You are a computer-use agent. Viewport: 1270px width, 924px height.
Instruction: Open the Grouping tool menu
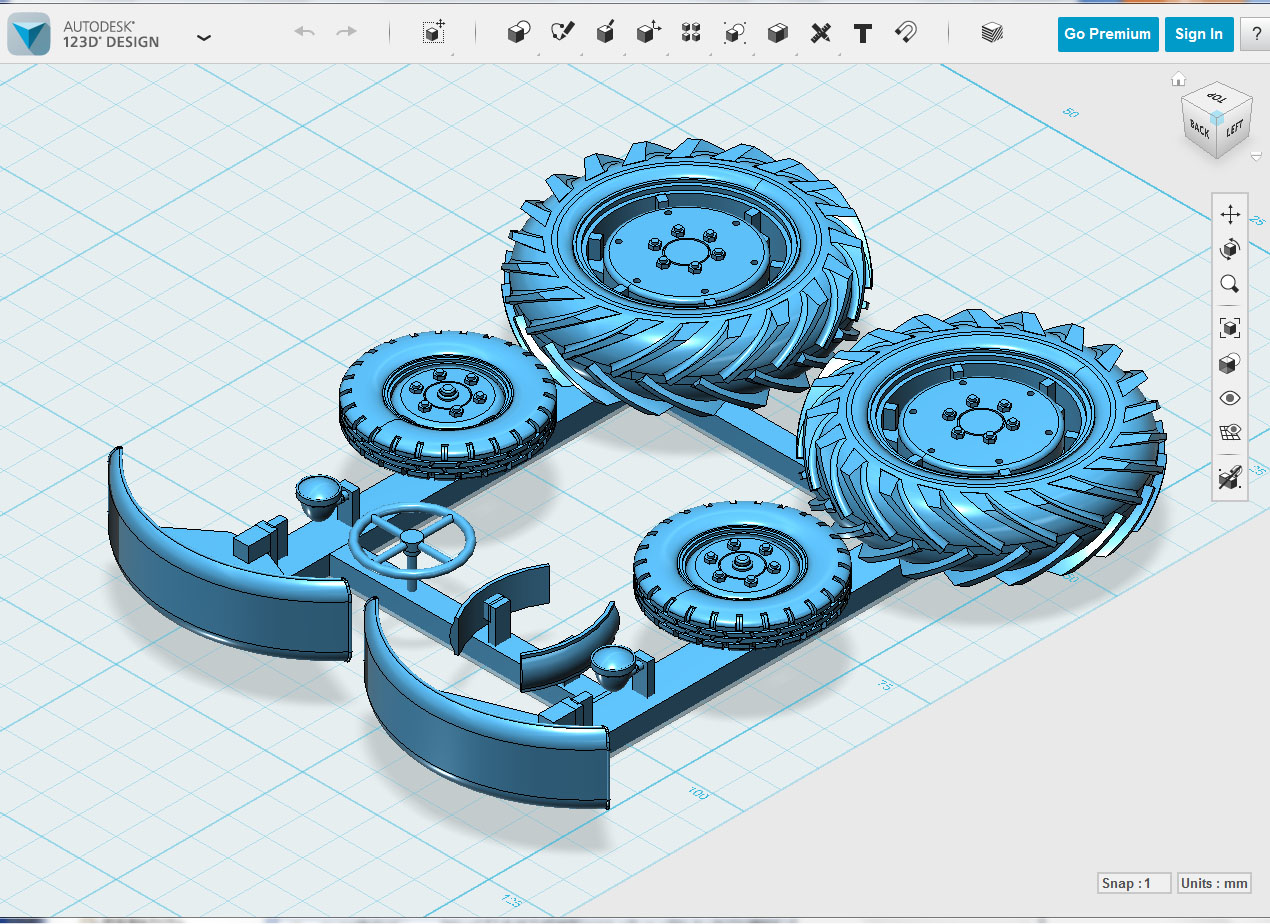click(x=734, y=33)
